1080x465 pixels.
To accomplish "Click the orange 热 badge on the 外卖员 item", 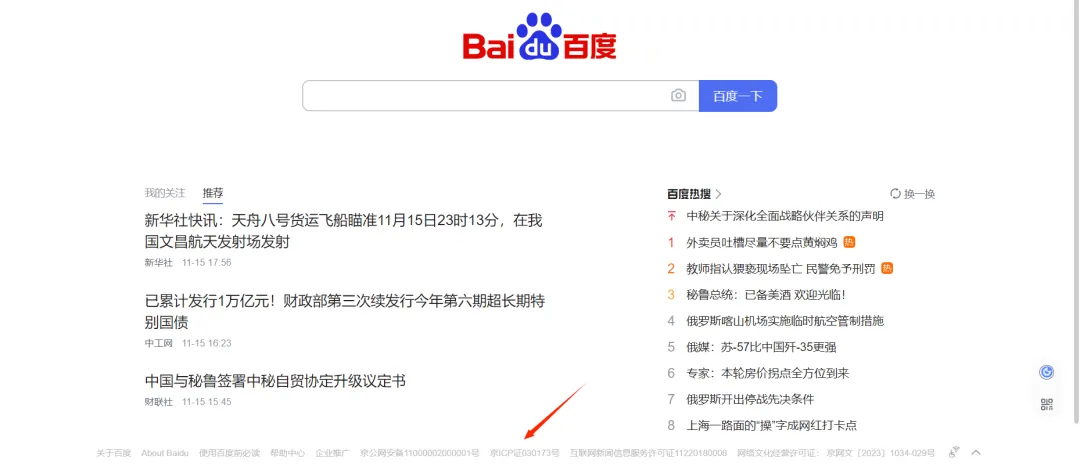I will (849, 242).
